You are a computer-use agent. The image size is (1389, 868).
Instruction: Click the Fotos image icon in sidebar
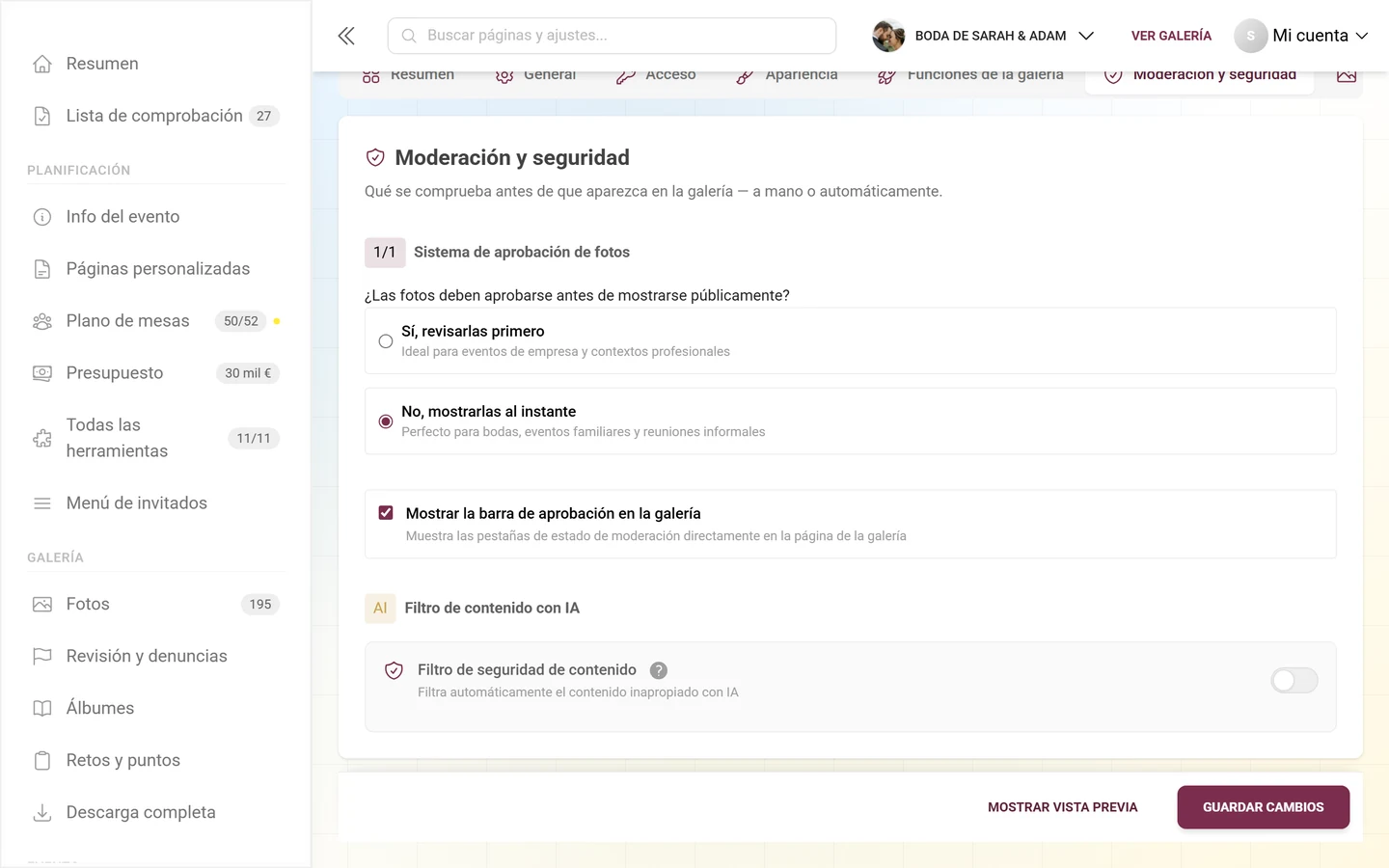point(42,605)
